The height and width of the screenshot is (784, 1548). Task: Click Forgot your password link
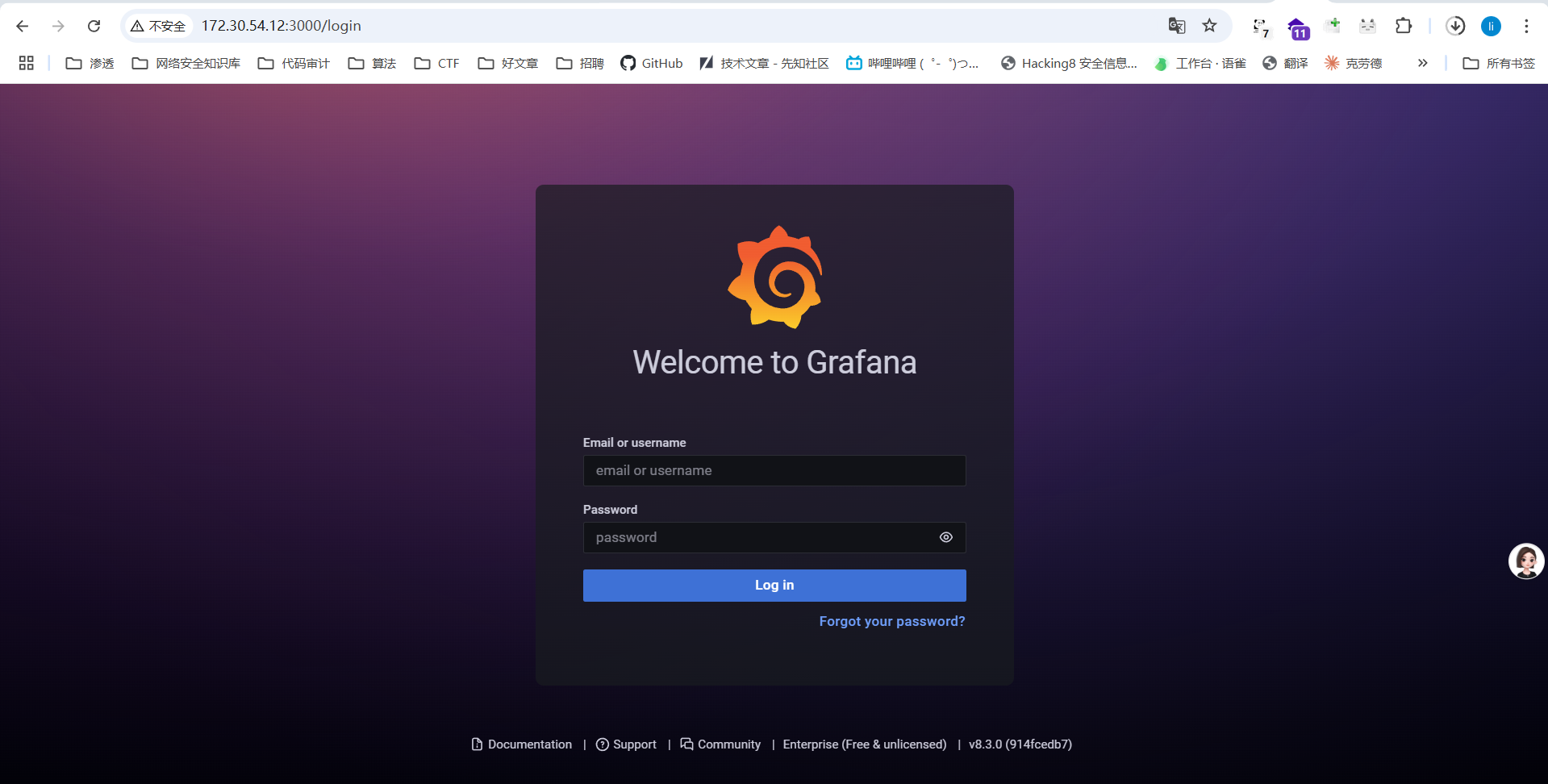(891, 621)
